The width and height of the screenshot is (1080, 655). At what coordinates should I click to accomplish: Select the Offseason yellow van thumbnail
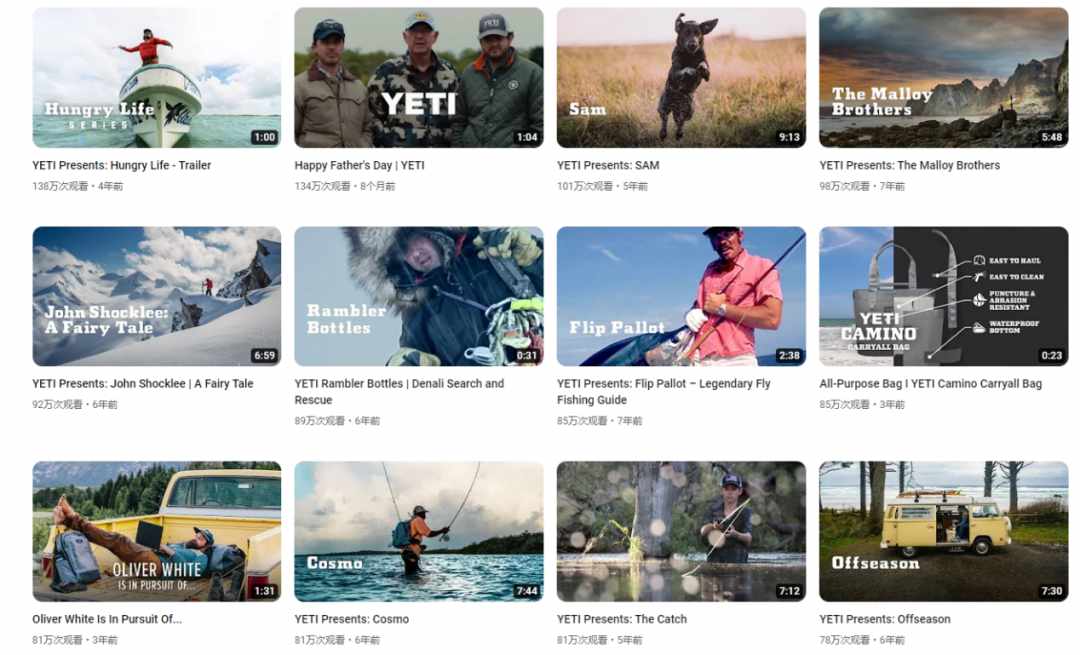(944, 531)
